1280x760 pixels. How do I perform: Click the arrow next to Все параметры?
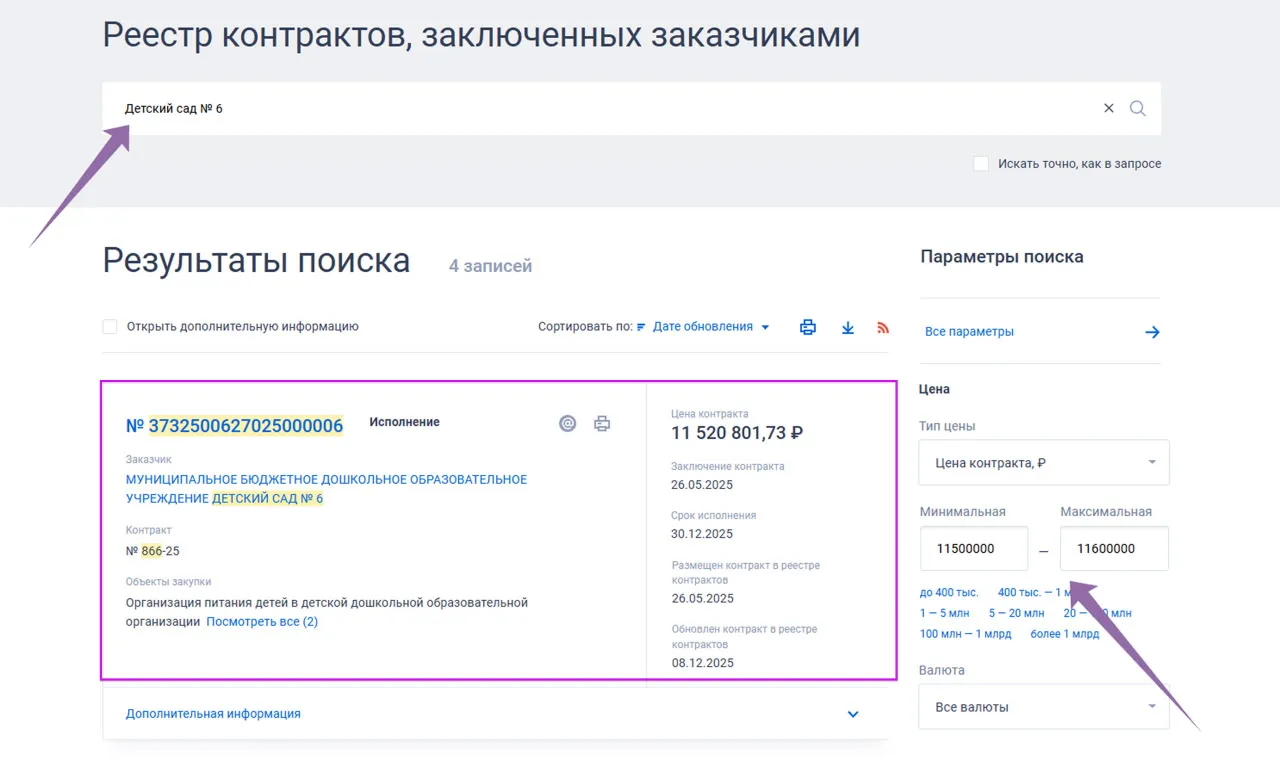1152,332
